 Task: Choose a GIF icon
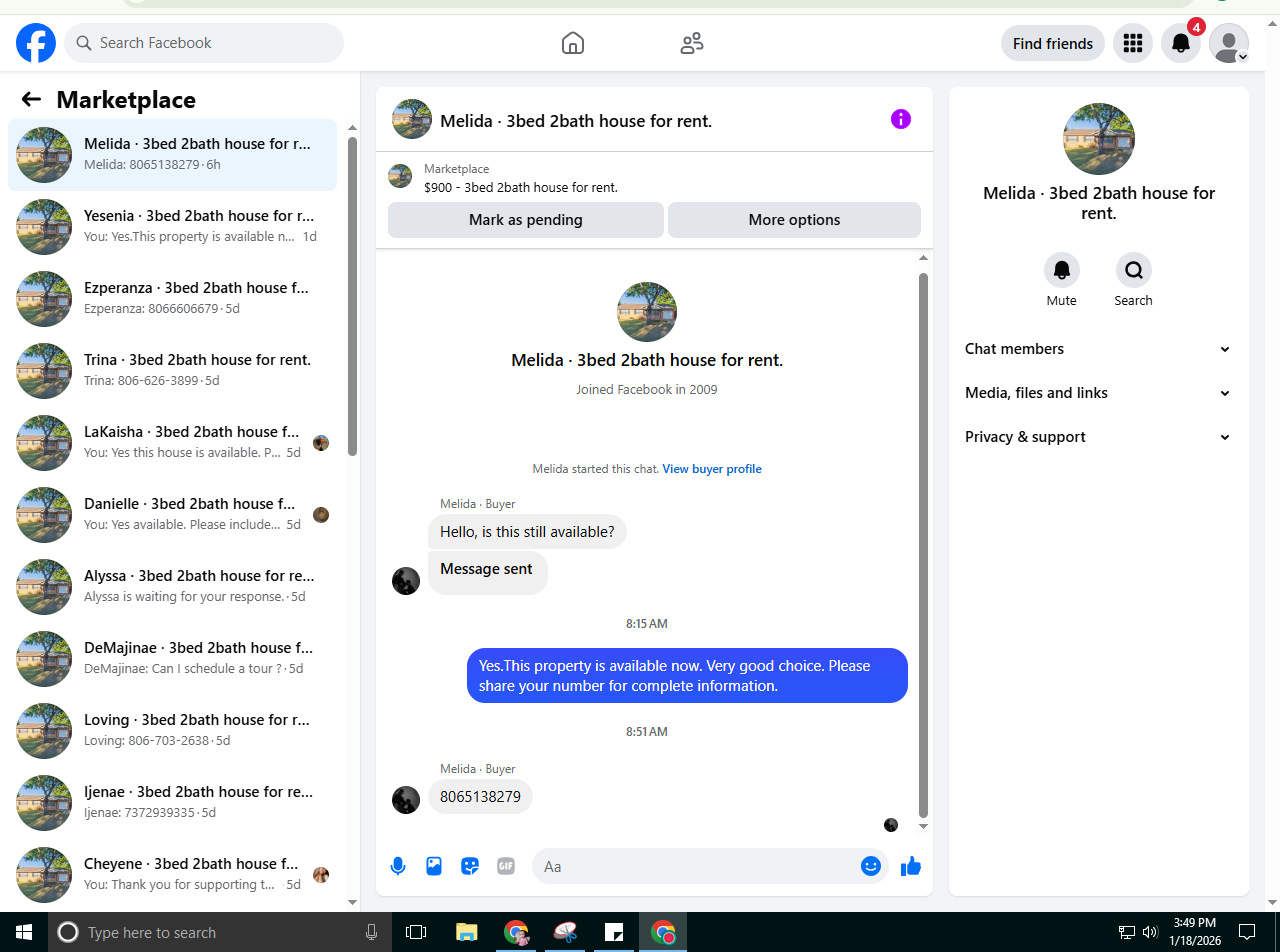506,866
